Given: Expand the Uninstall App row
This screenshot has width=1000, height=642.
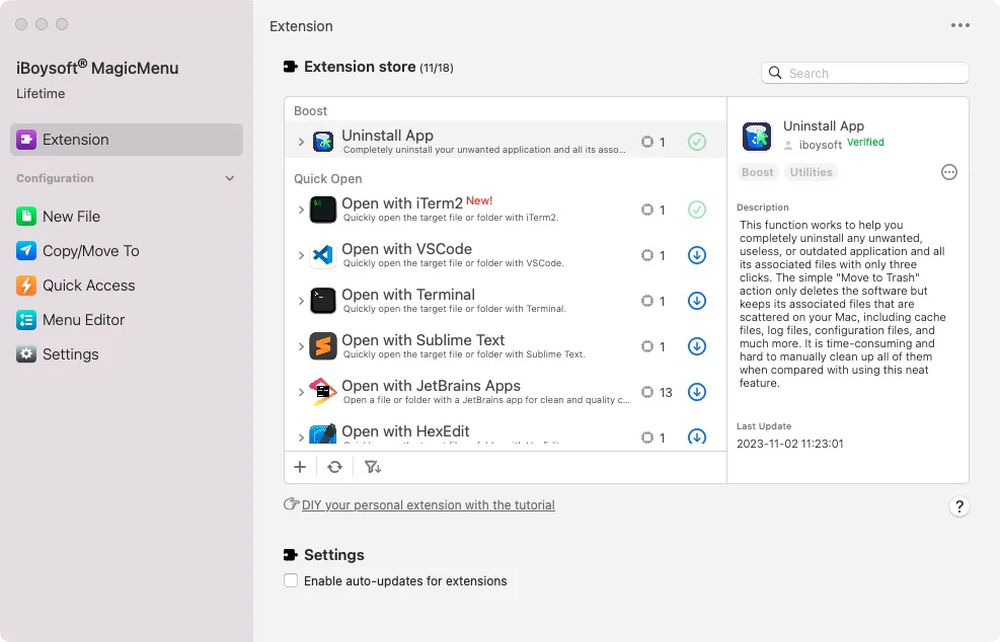Looking at the screenshot, I should coord(301,142).
